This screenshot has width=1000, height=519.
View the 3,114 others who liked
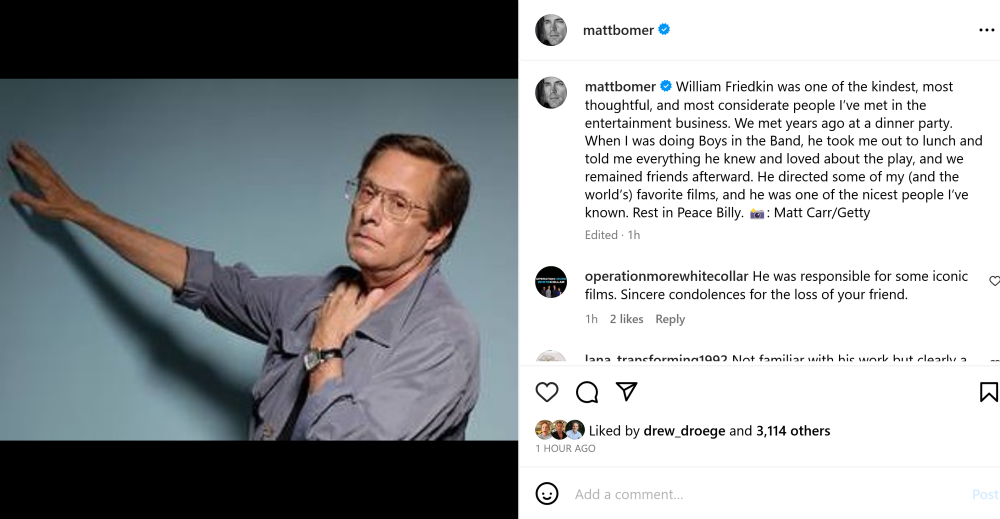tap(793, 431)
